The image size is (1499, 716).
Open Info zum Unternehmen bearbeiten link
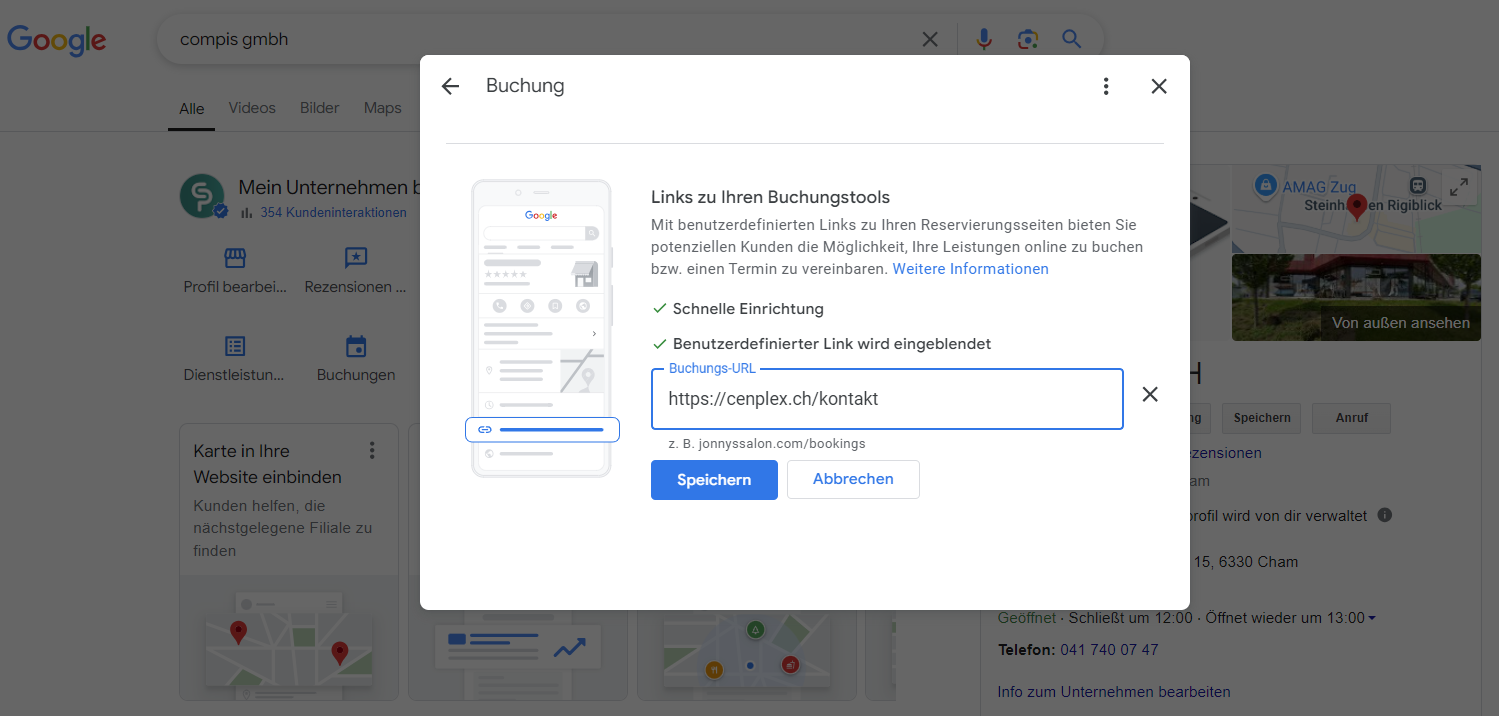(x=1114, y=692)
